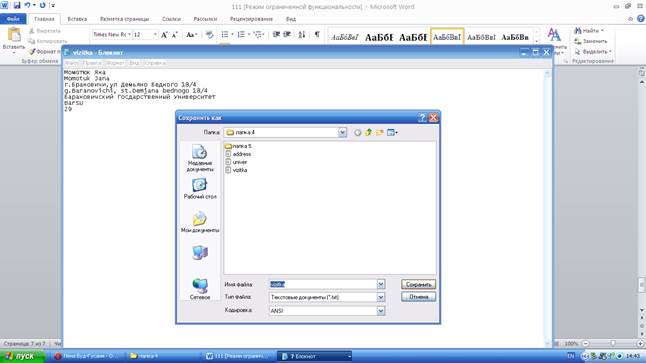
Task: Go up one folder level in the Save dialog
Action: (368, 132)
